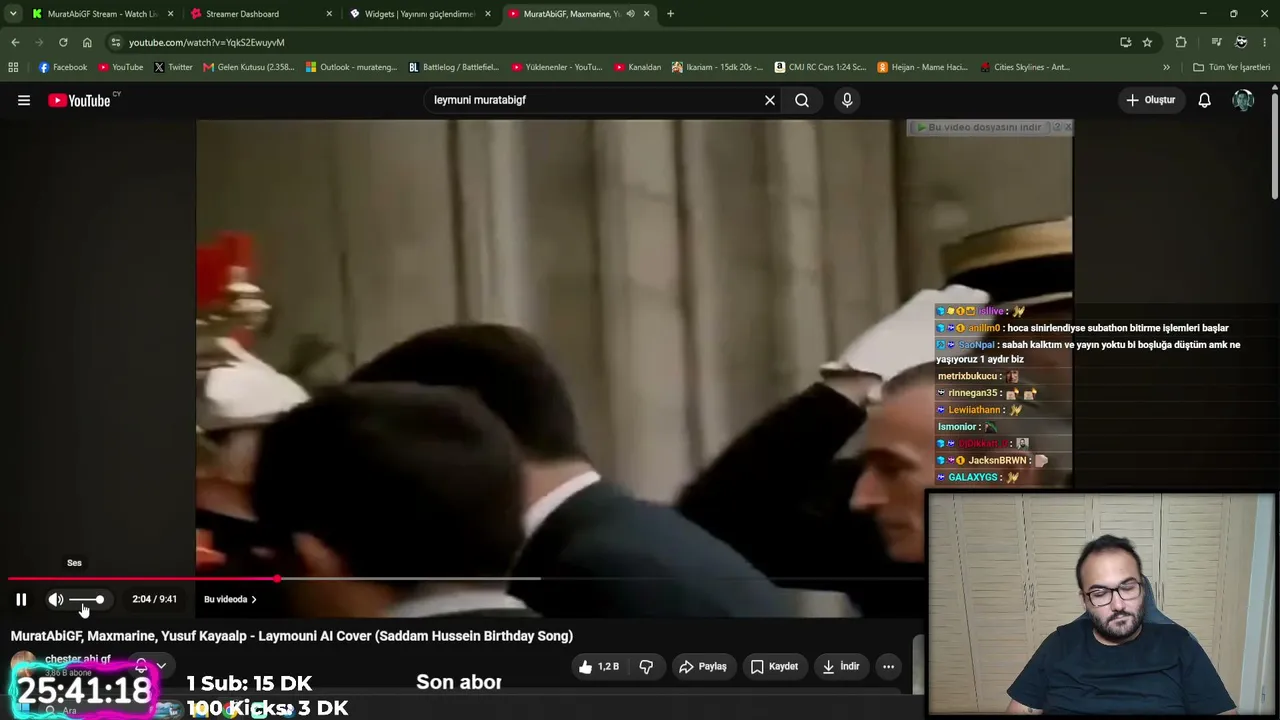Open the Heijan bookmark
This screenshot has width=1280, height=720.
[x=922, y=67]
